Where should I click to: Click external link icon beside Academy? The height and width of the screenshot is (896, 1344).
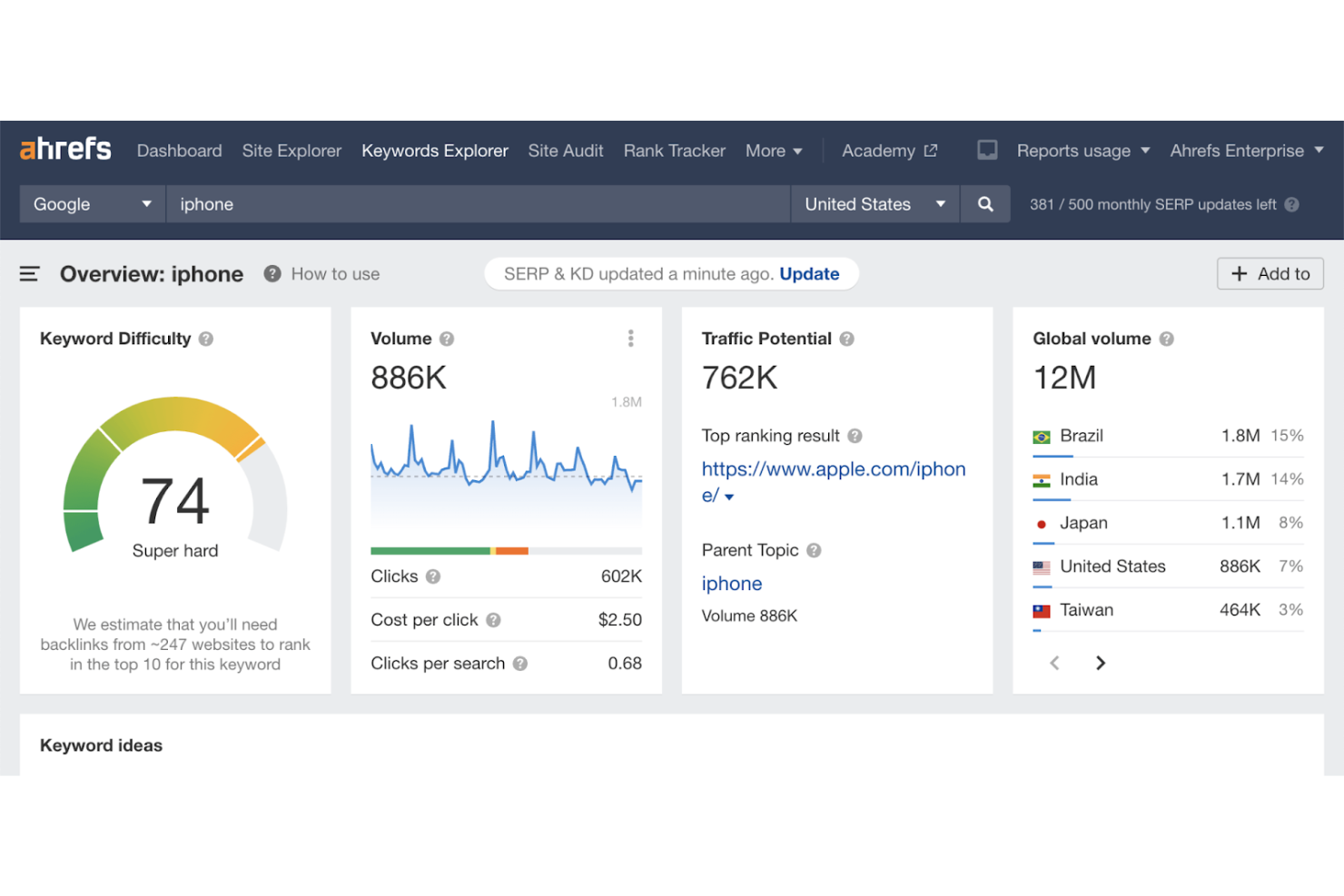coord(931,151)
